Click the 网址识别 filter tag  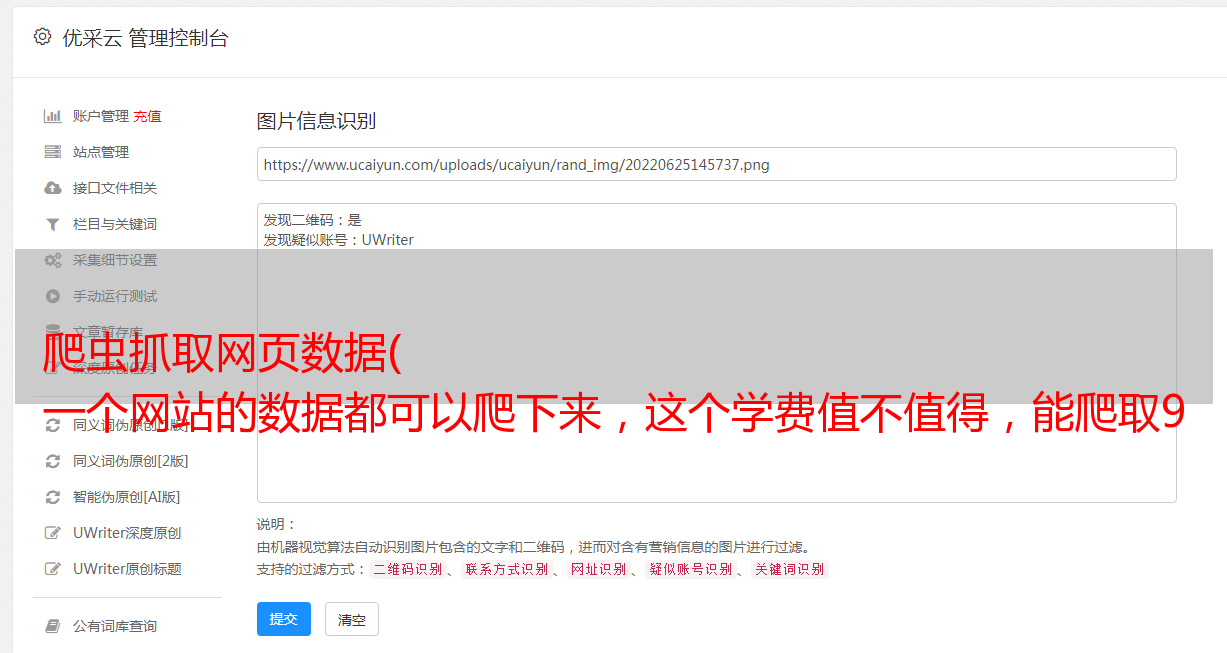point(598,569)
